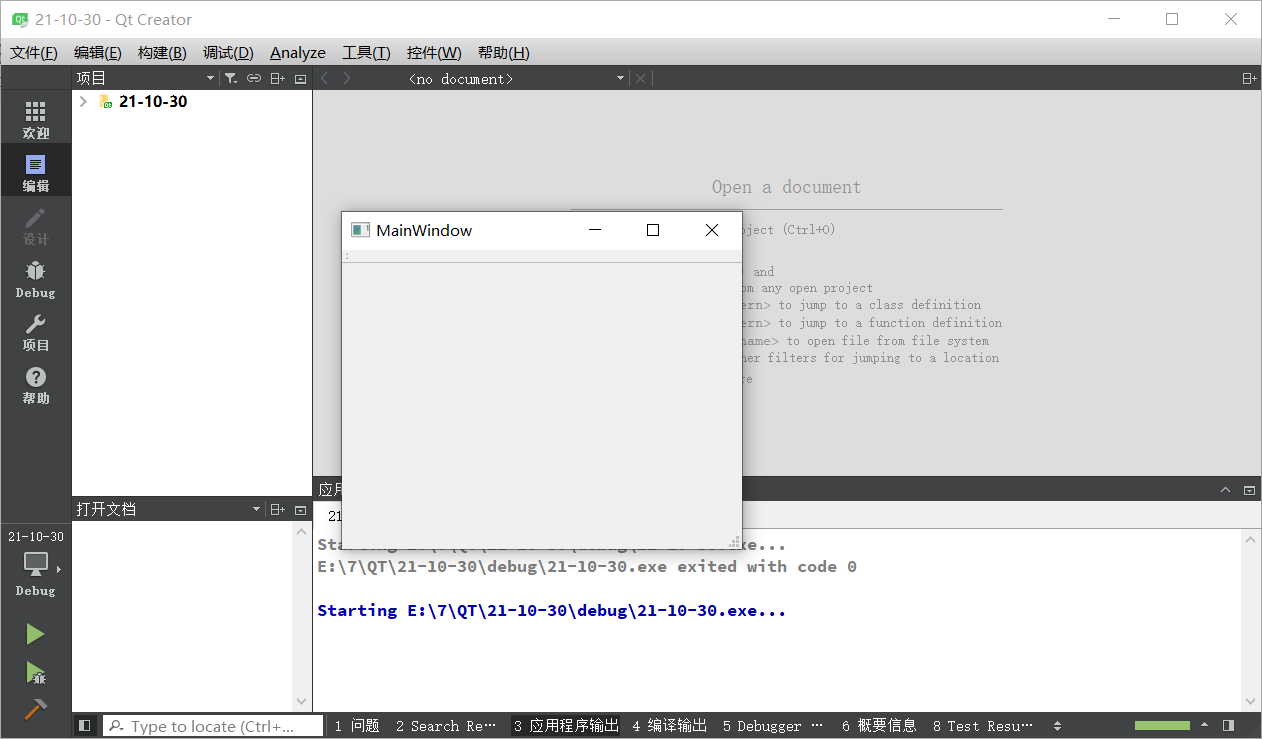Viewport: 1262px width, 739px height.
Task: Toggle progress details arrow in status bar
Action: 1204,725
